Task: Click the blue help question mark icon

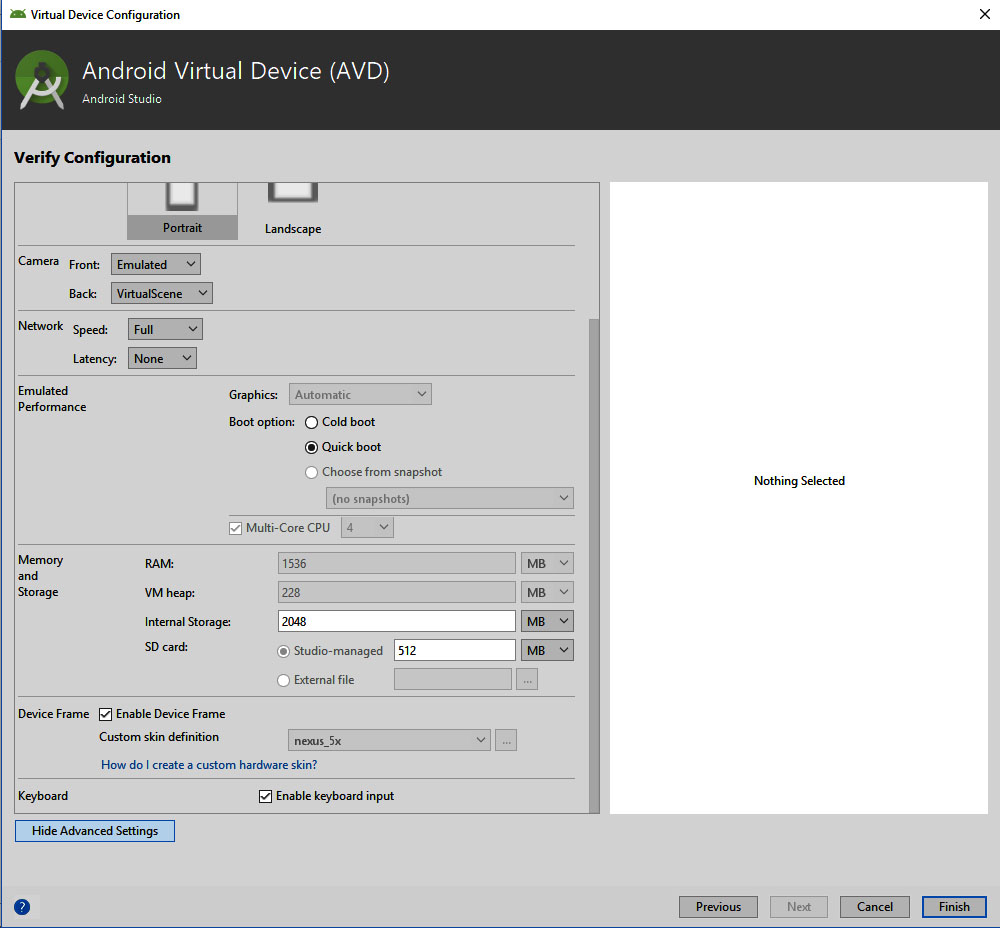Action: (x=22, y=907)
